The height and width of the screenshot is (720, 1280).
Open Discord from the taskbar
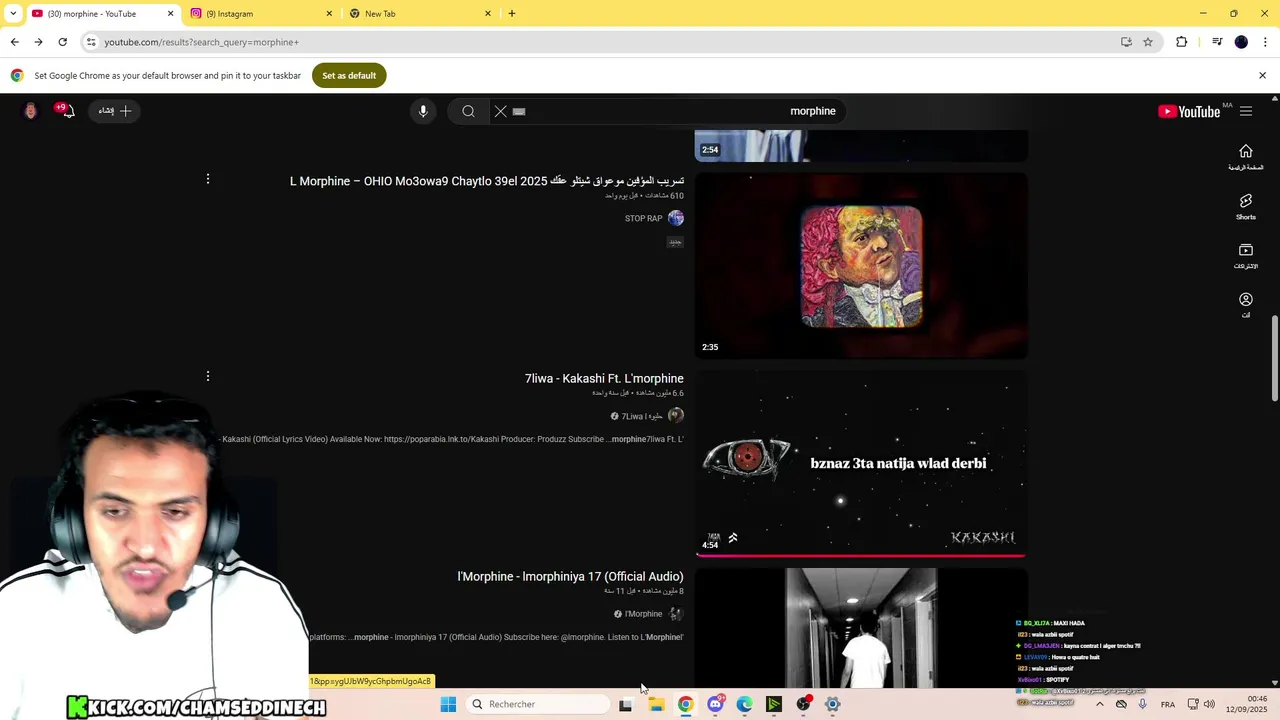(x=715, y=704)
